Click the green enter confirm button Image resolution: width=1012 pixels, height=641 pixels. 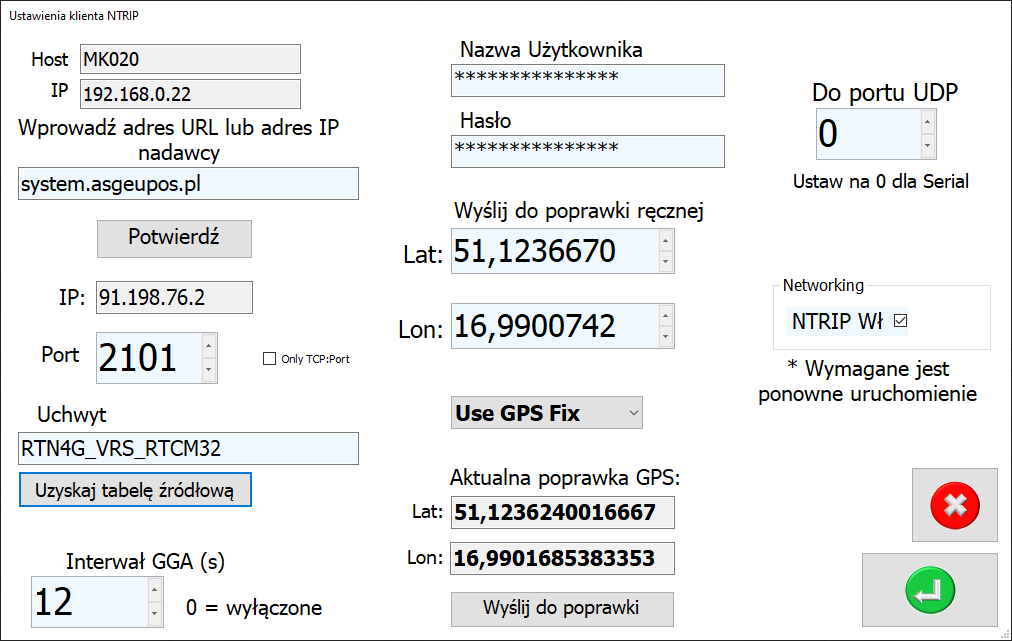[x=929, y=590]
